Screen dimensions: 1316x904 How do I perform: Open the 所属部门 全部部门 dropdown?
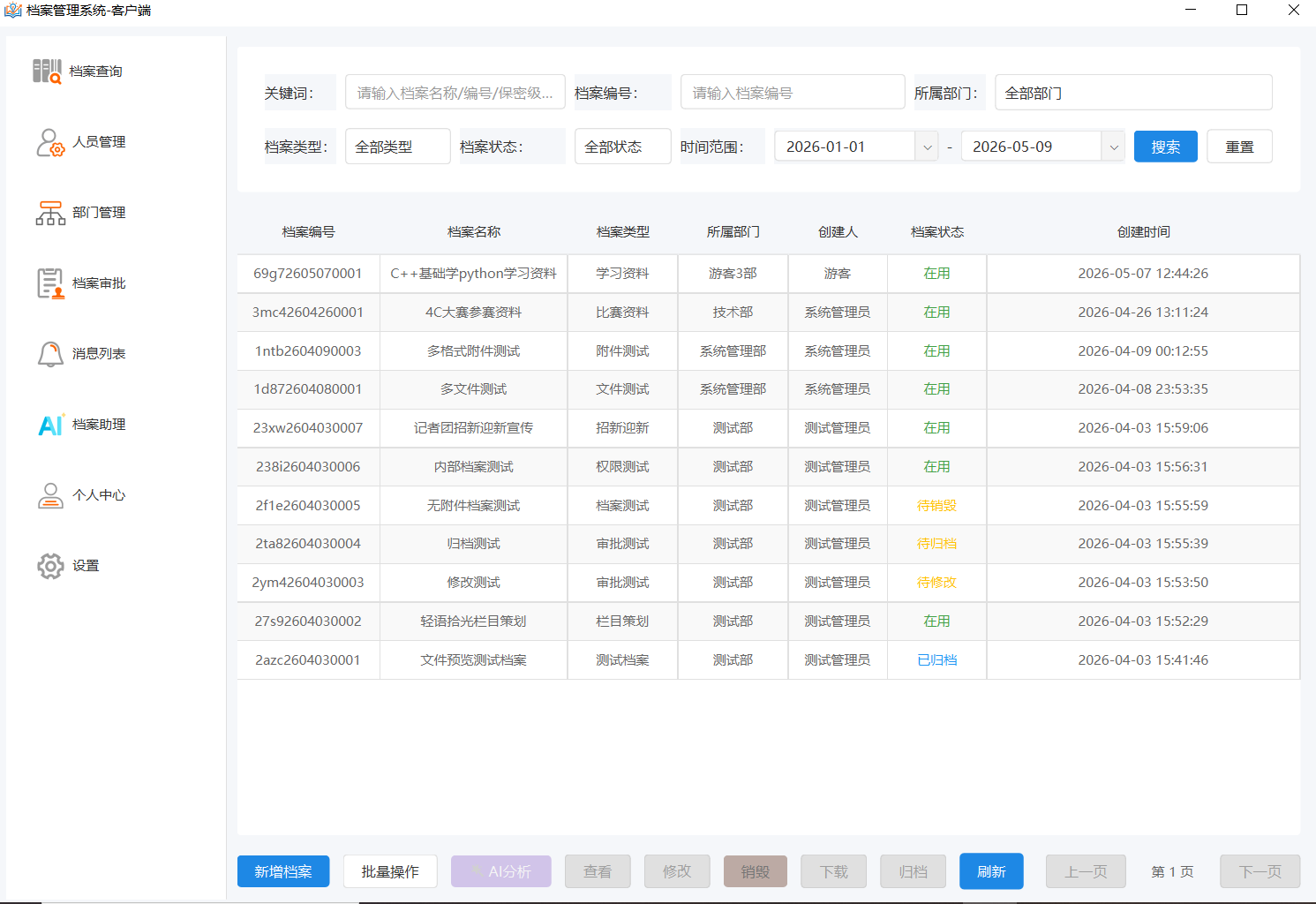coord(1133,93)
